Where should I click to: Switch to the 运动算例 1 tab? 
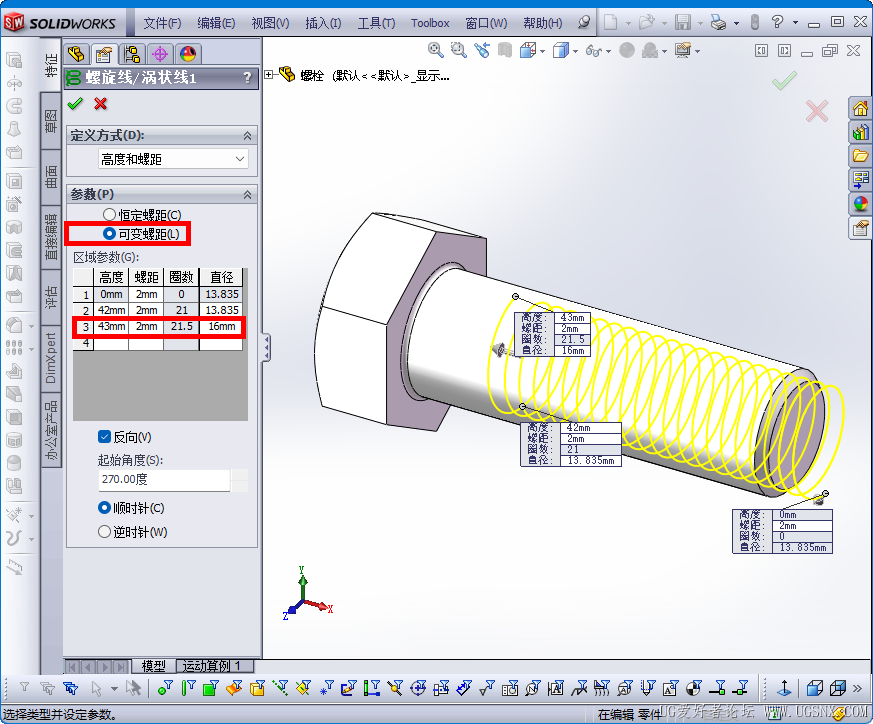(212, 666)
